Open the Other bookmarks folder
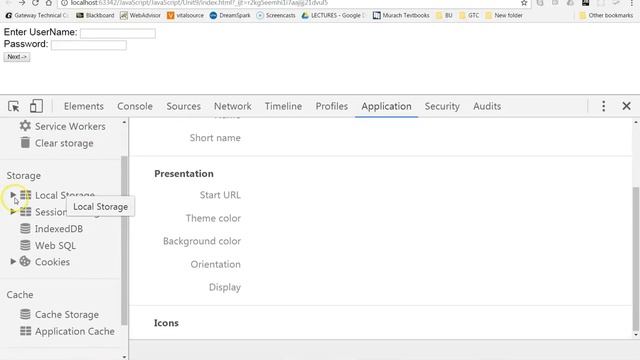The width and height of the screenshot is (640, 360). 606,15
